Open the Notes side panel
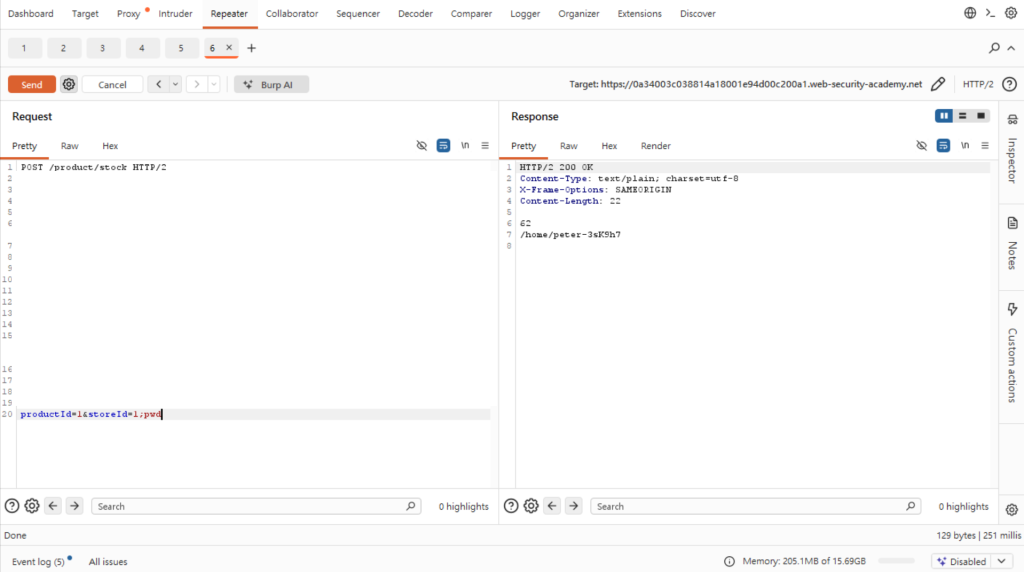This screenshot has width=1024, height=572. (x=1012, y=242)
